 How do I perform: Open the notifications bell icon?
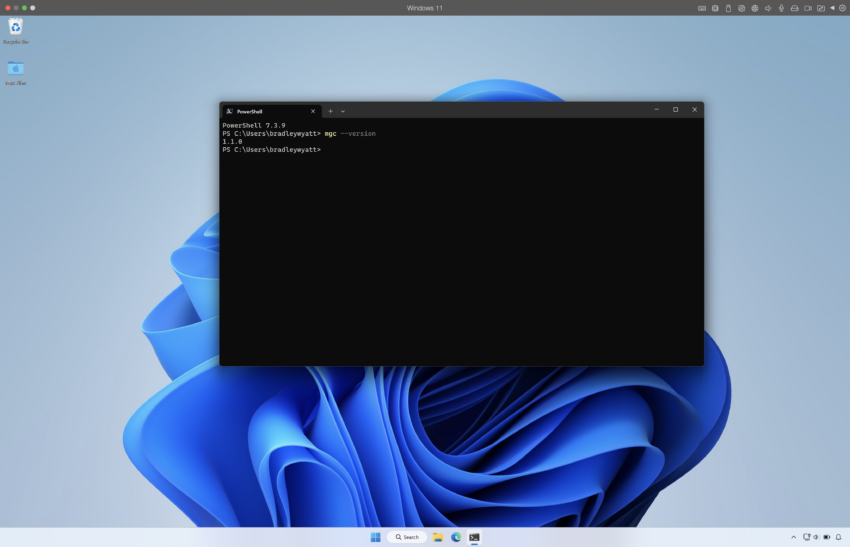(839, 537)
